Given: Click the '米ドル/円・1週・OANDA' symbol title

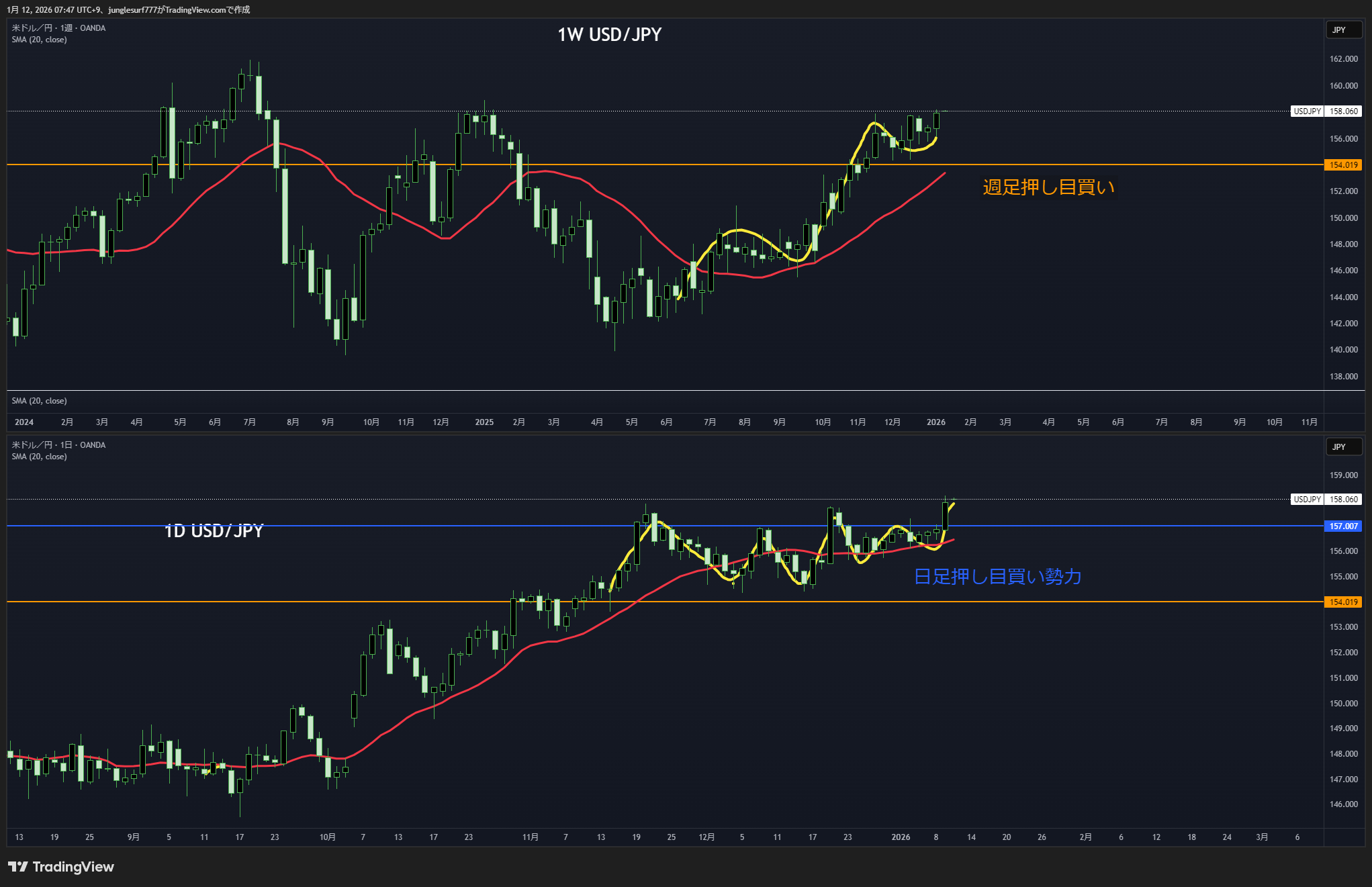Looking at the screenshot, I should 58,28.
